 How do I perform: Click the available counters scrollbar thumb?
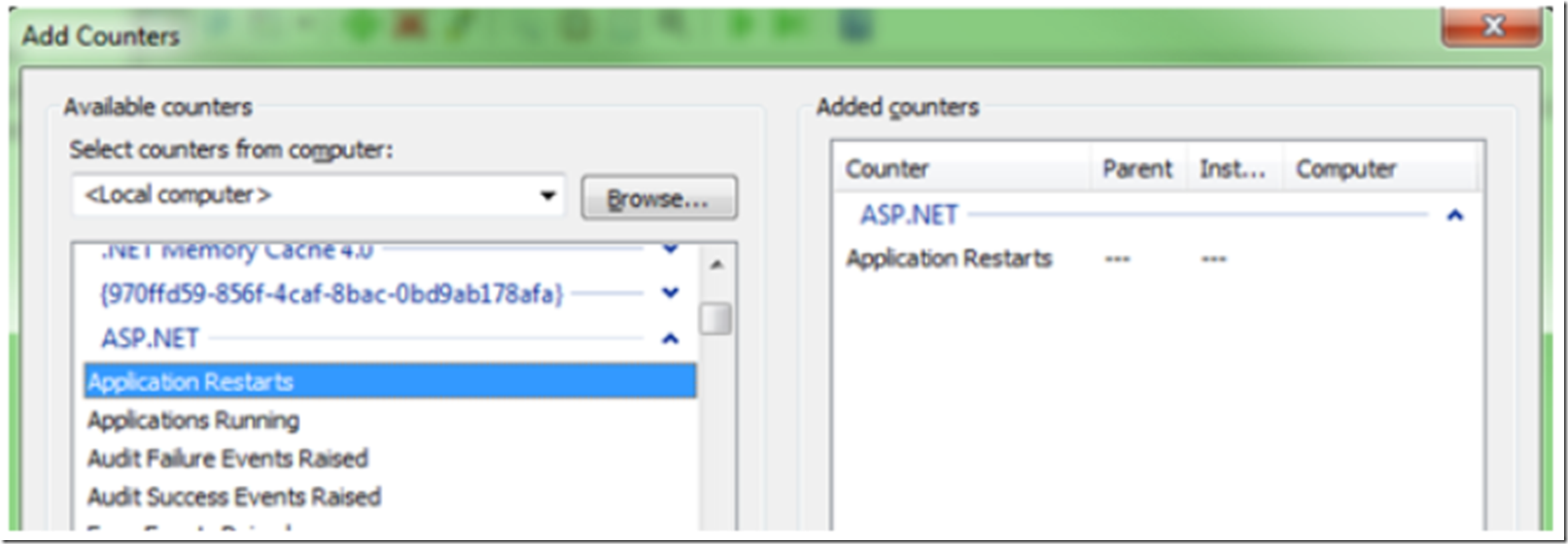pos(716,319)
